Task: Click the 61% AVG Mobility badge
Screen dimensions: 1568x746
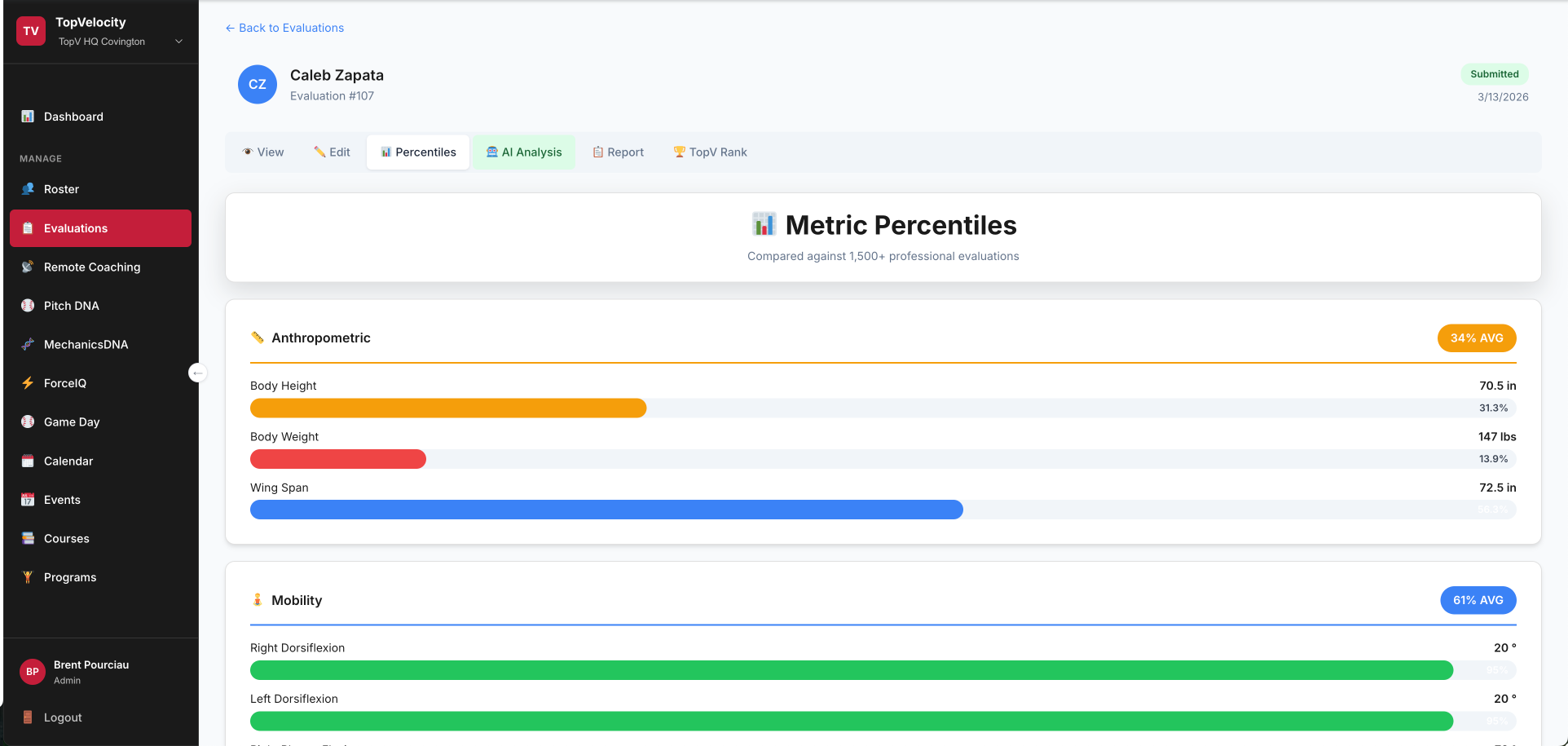Action: coord(1478,600)
